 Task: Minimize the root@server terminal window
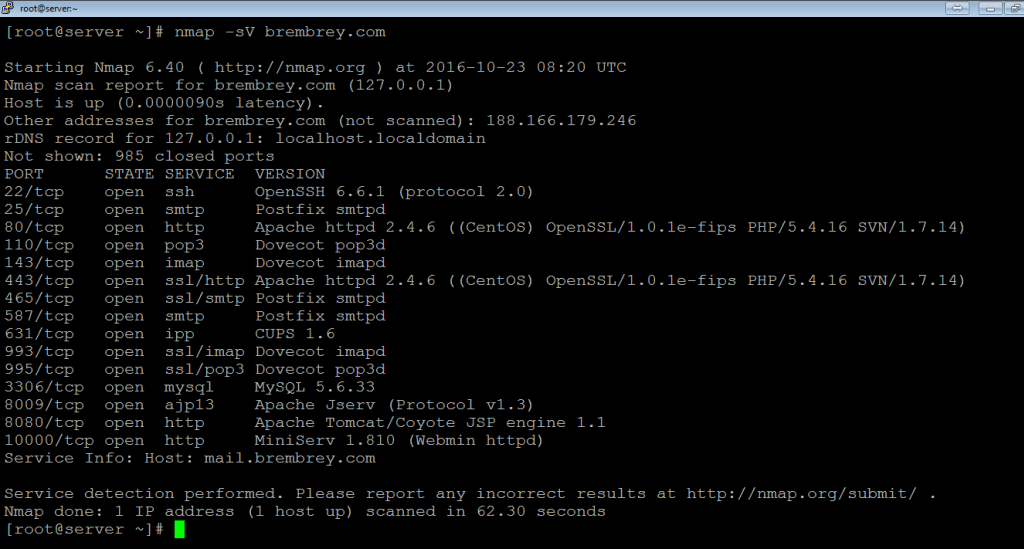(991, 8)
